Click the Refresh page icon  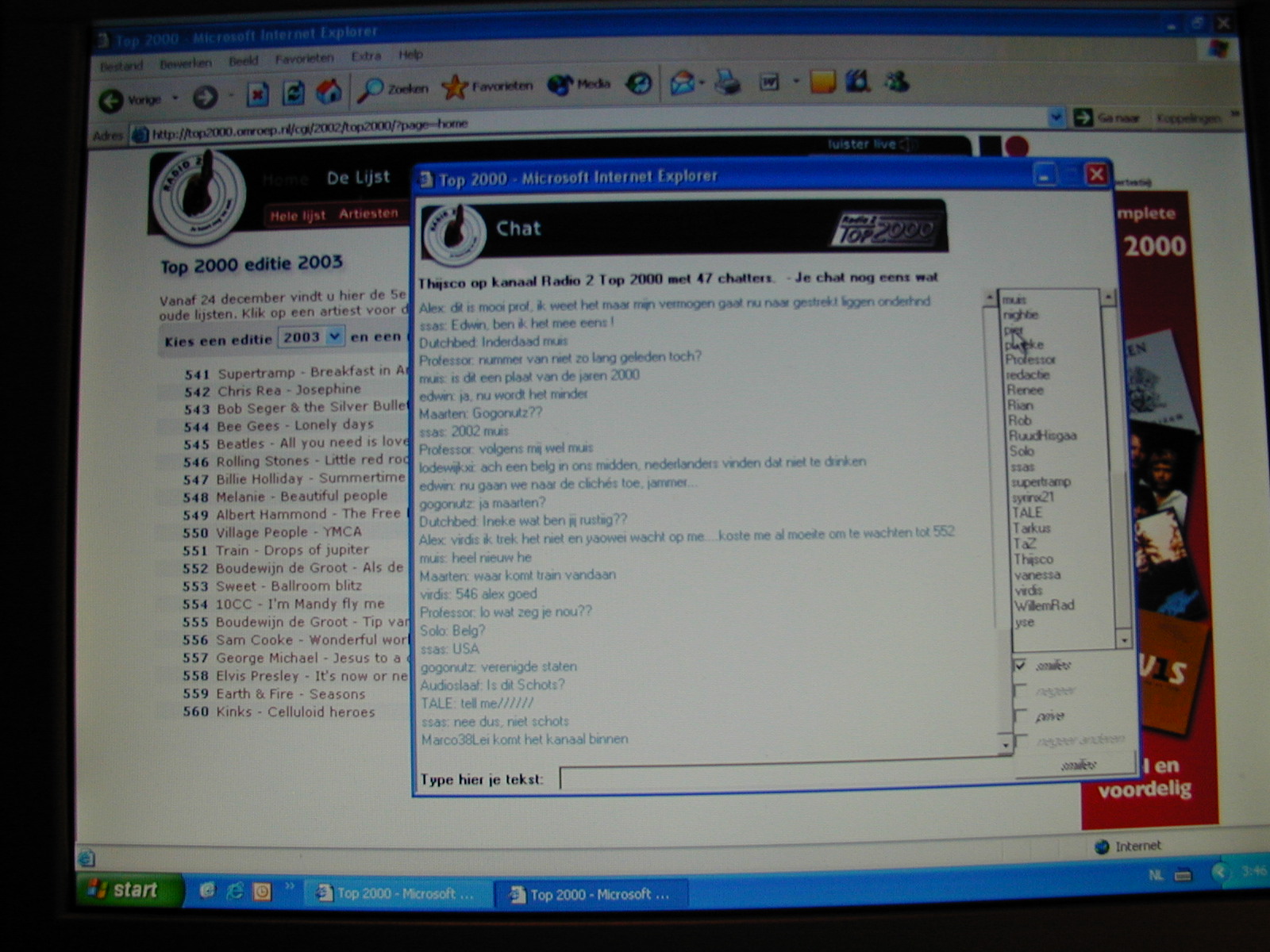[294, 94]
